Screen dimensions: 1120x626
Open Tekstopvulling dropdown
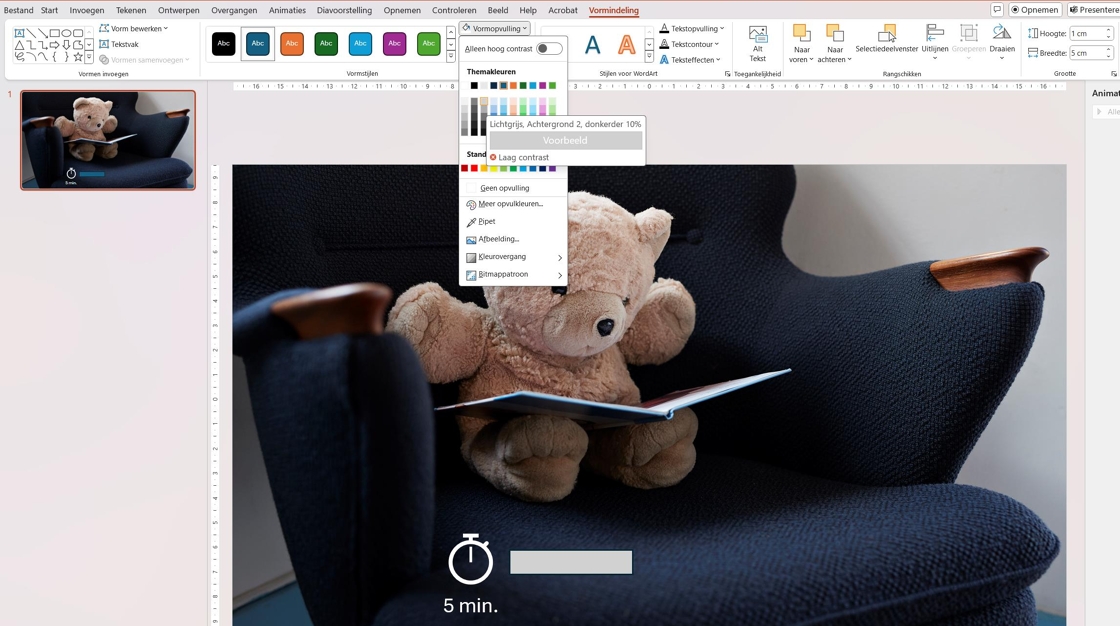point(691,29)
